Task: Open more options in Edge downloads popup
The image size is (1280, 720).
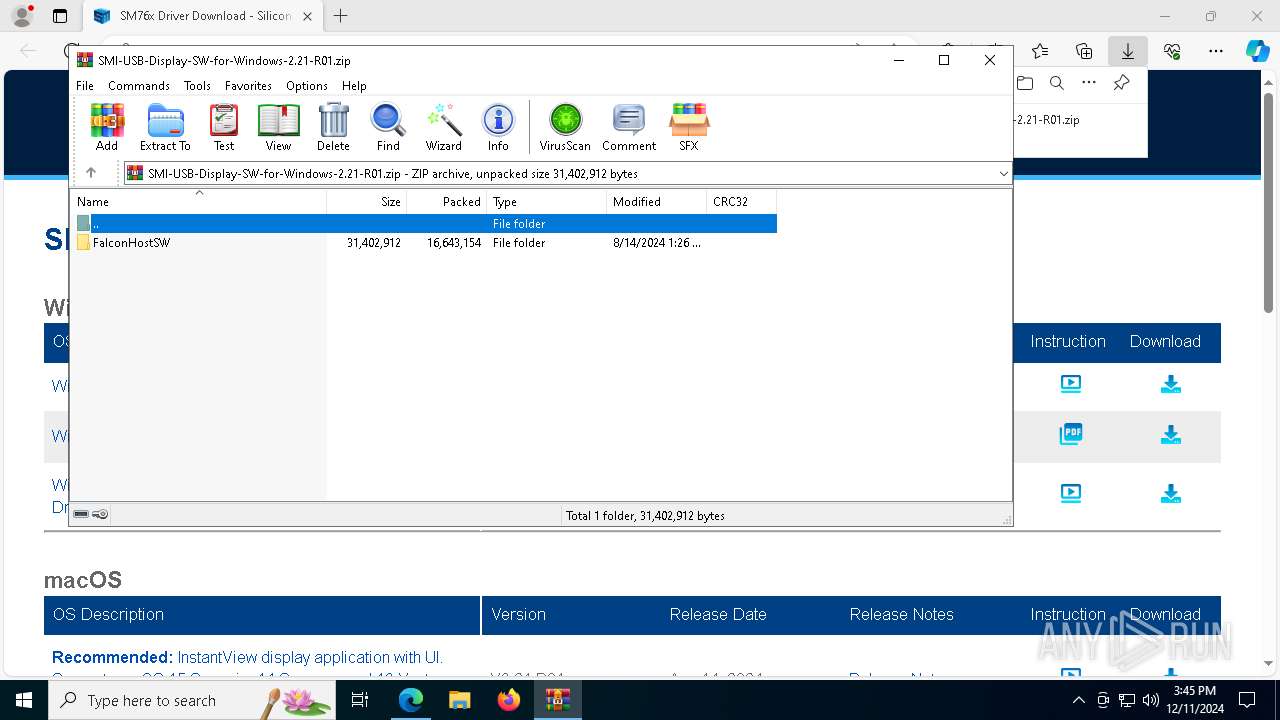Action: 1089,83
